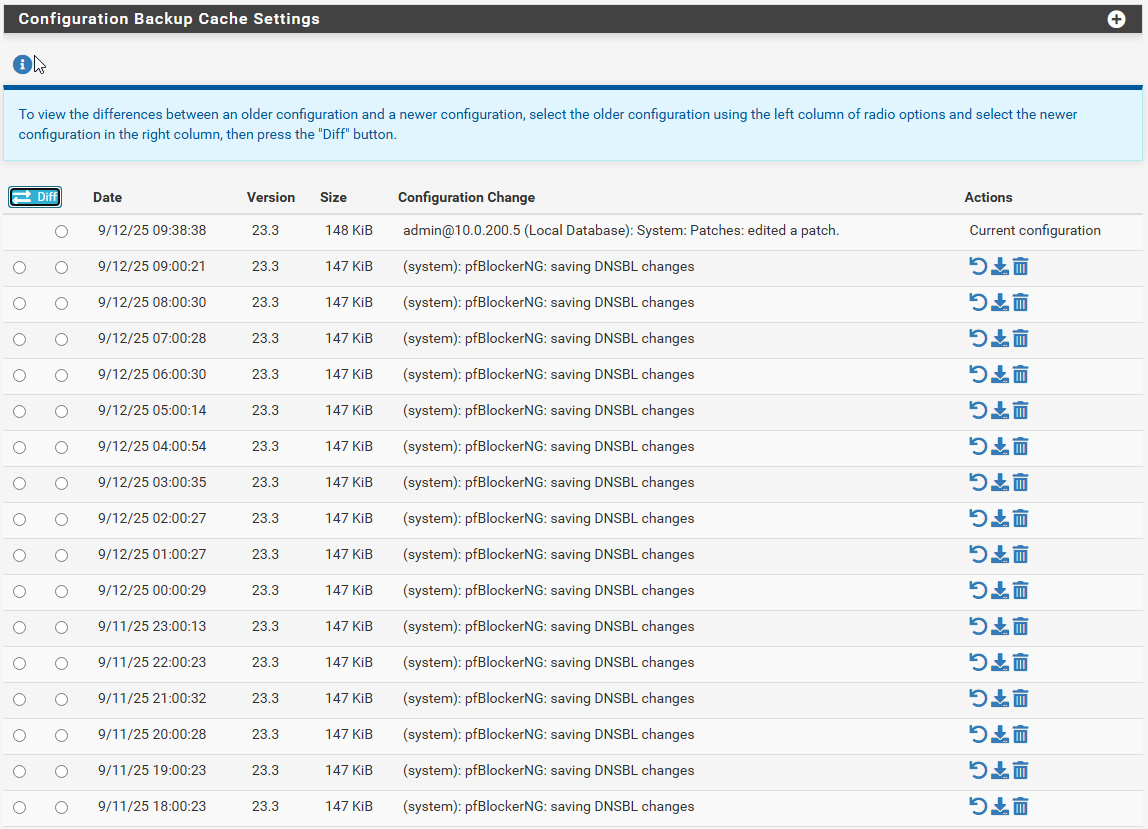Select older radio for 9/11/25 22:00:23
The image size is (1148, 829).
[x=20, y=663]
